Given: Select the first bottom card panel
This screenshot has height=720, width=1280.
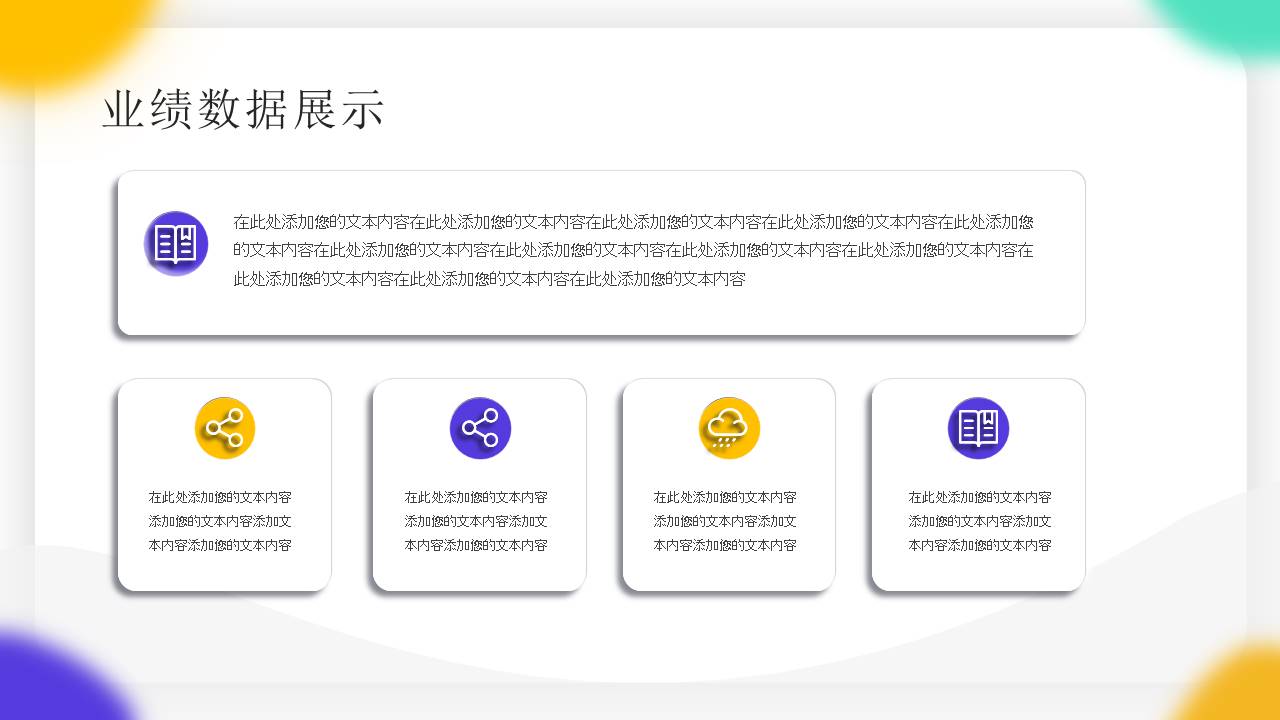Looking at the screenshot, I should tap(225, 483).
